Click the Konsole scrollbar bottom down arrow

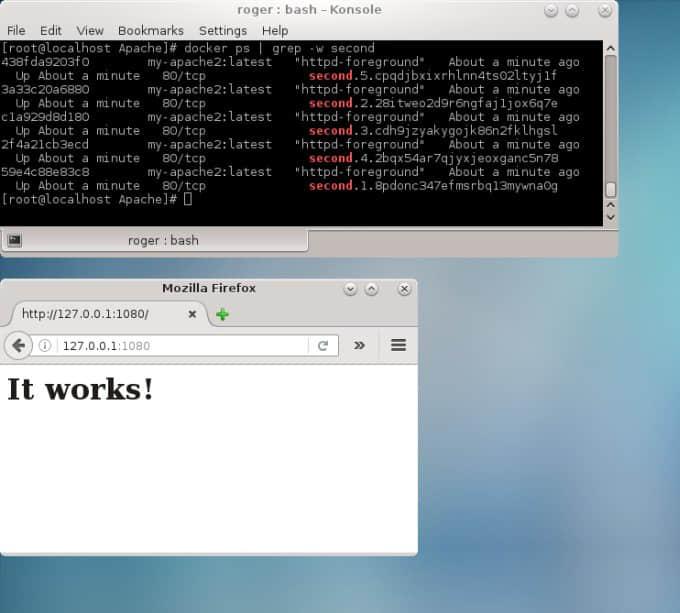[x=611, y=217]
